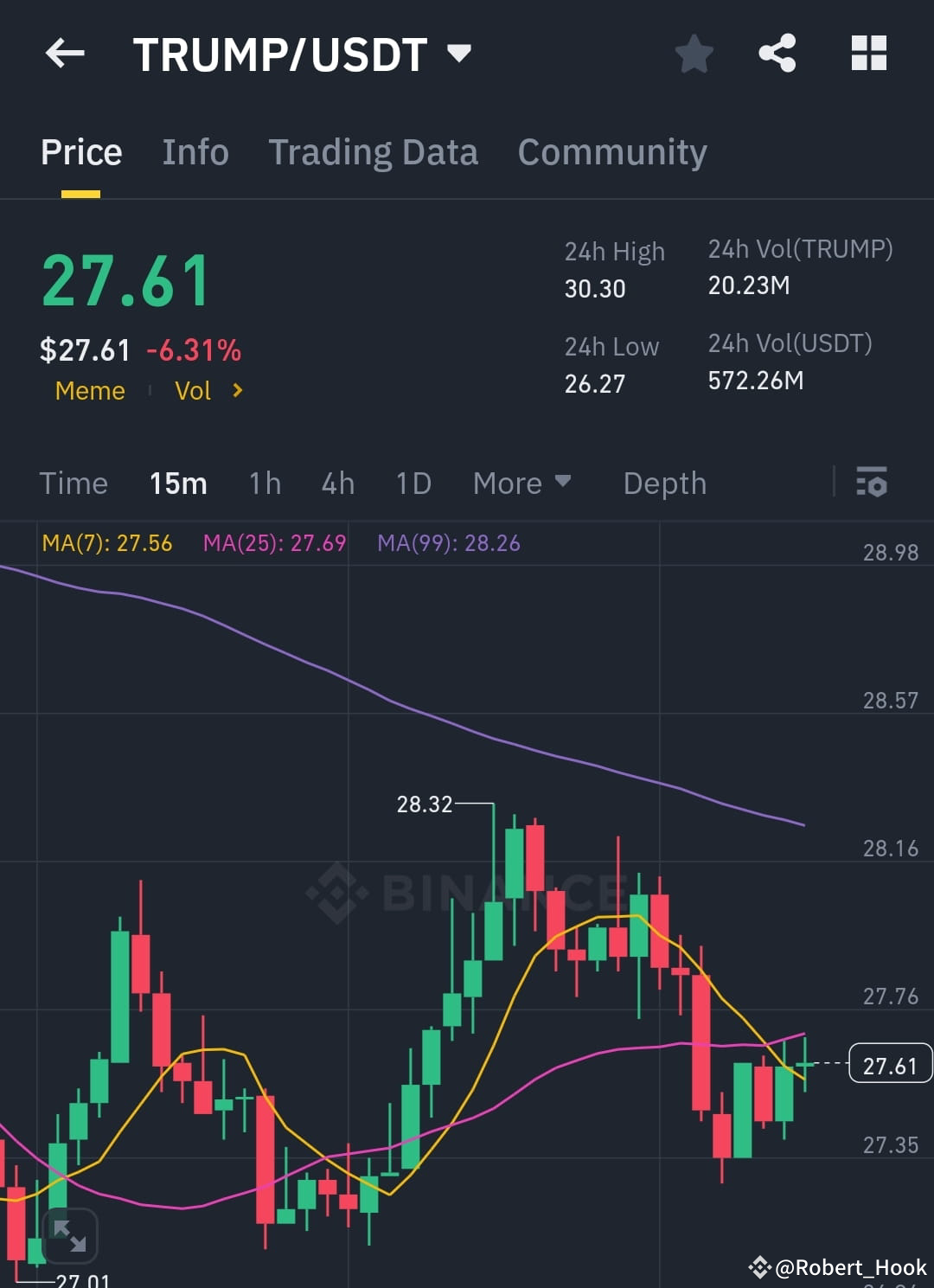Switch to the Info tab
The width and height of the screenshot is (934, 1288).
pyautogui.click(x=195, y=152)
